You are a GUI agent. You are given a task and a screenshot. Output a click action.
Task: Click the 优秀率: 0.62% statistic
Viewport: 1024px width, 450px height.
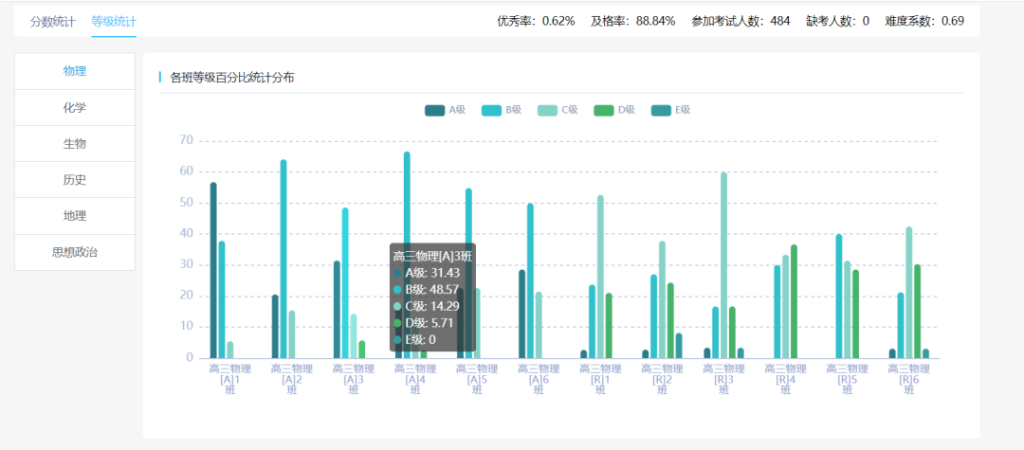pyautogui.click(x=536, y=22)
